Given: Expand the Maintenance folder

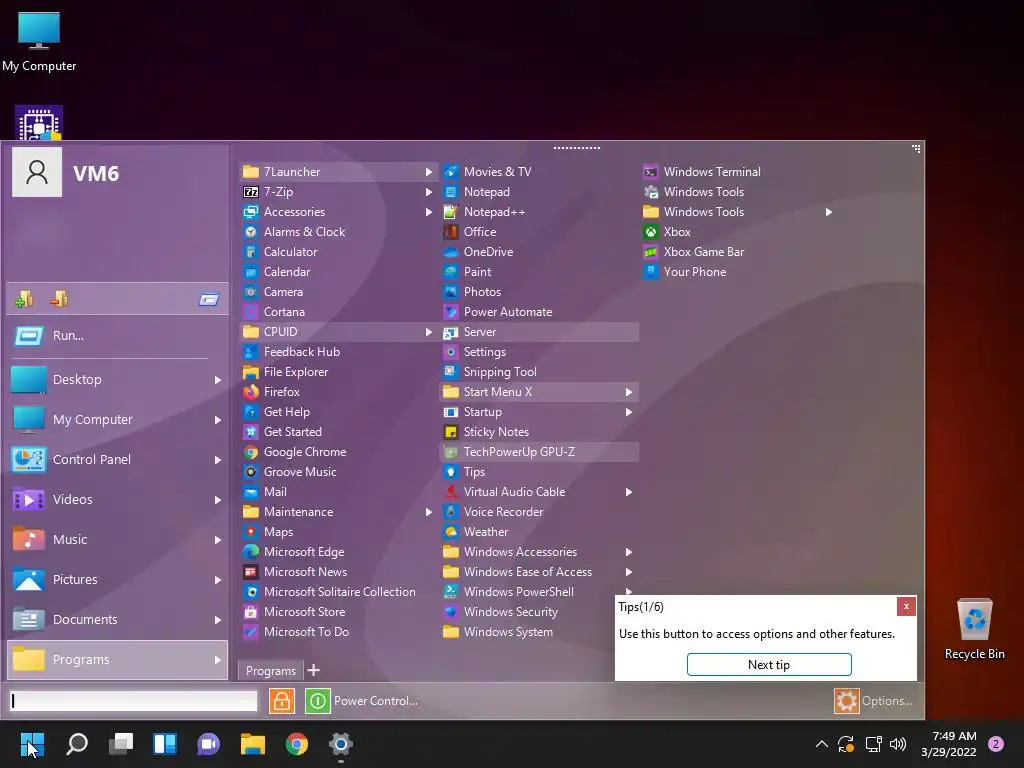Looking at the screenshot, I should (x=337, y=512).
